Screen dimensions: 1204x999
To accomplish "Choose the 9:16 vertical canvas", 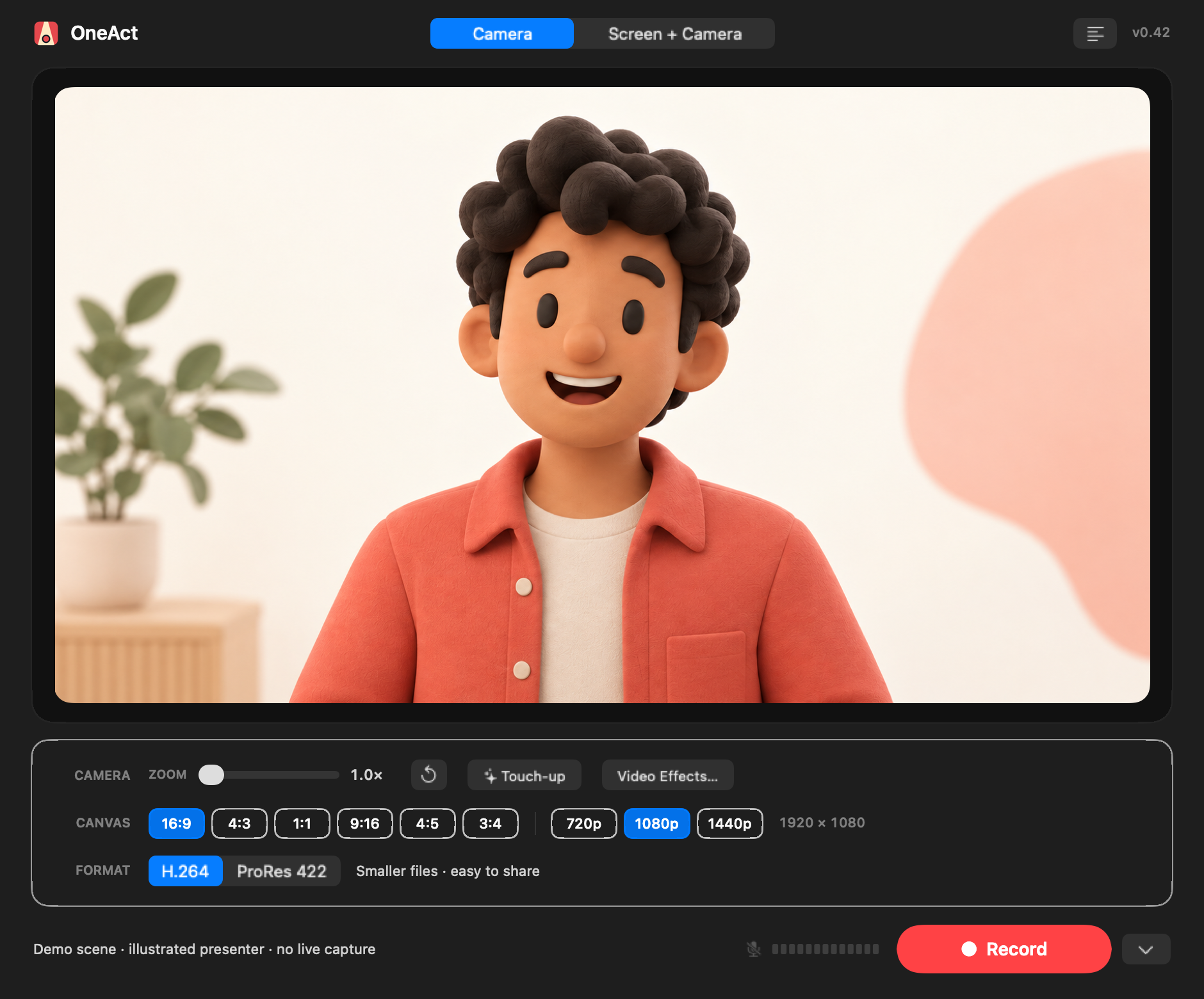I will [x=365, y=824].
